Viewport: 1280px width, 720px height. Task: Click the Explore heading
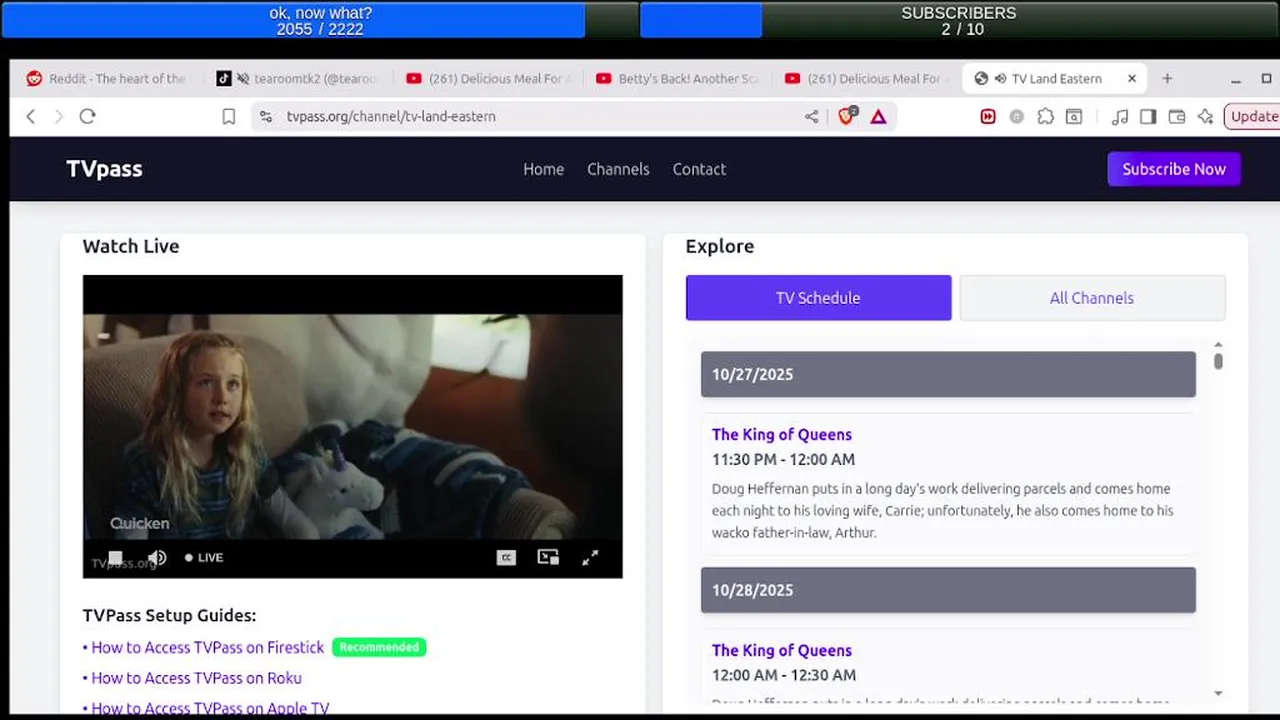(x=720, y=246)
